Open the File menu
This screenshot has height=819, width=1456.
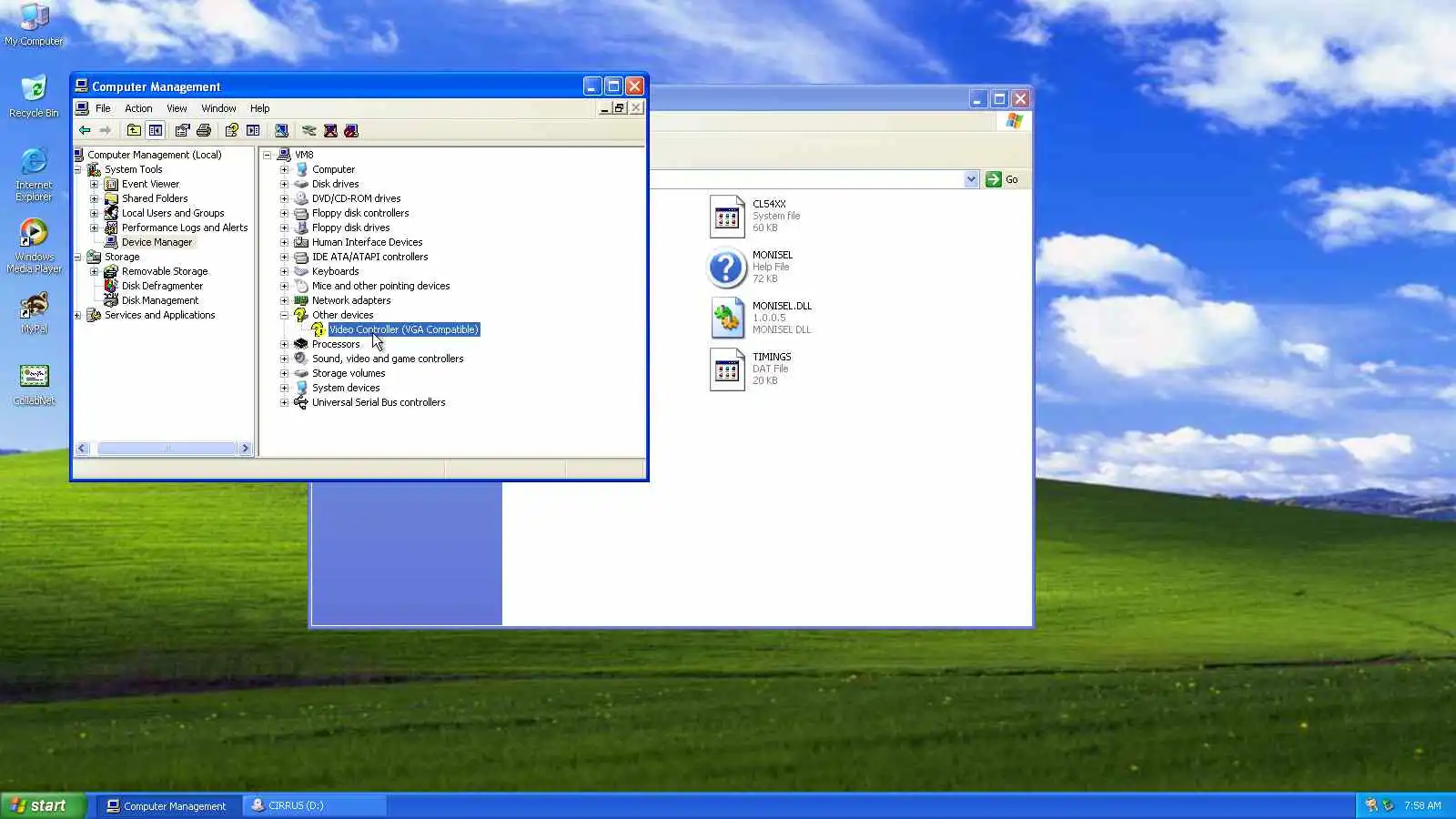[103, 108]
